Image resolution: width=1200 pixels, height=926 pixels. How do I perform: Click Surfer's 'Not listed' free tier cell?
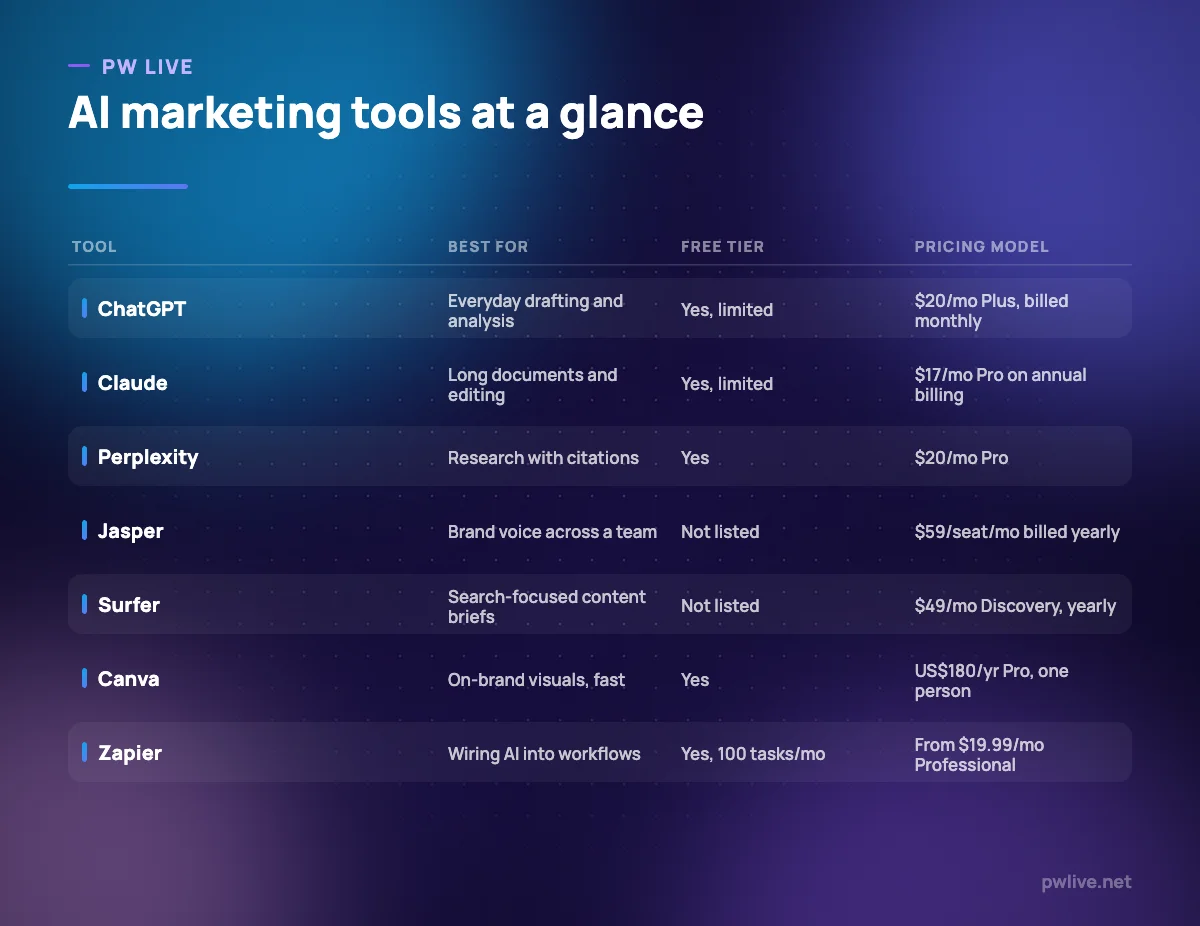point(720,606)
